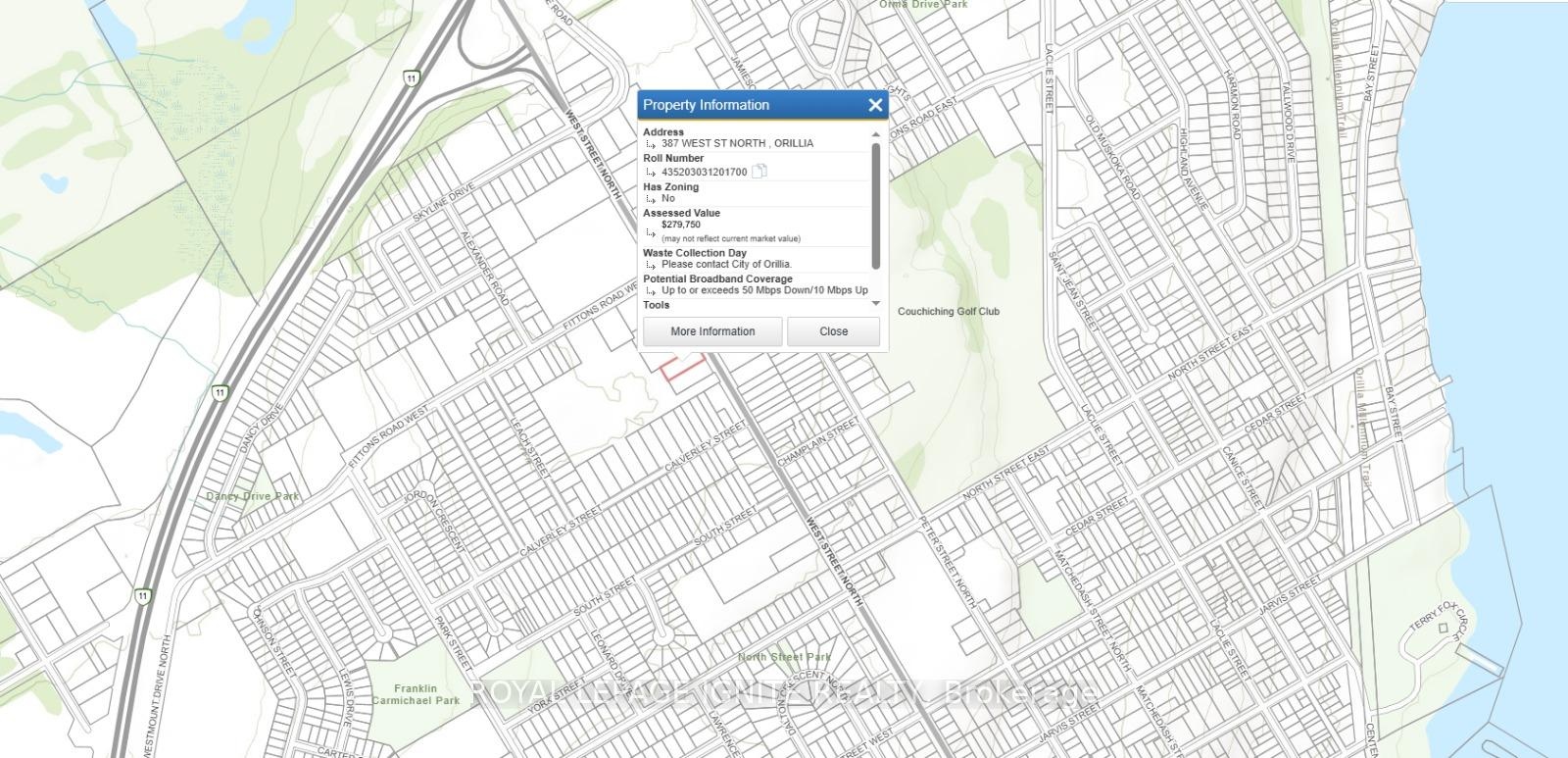Viewport: 1568px width, 758px height.
Task: Click the property details scrollbar thumb
Action: pos(876,206)
